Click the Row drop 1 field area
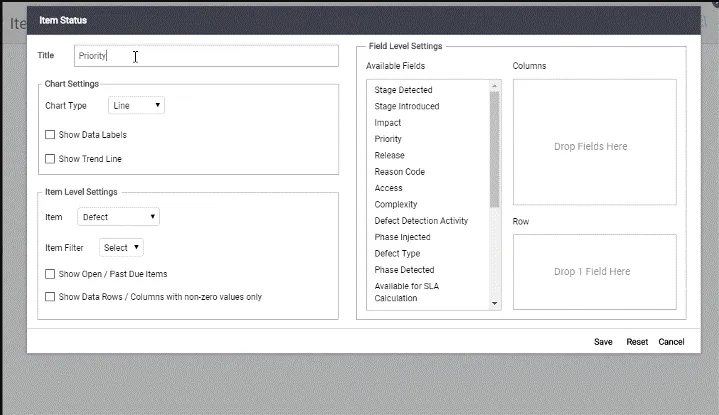719x415 pixels. point(595,272)
